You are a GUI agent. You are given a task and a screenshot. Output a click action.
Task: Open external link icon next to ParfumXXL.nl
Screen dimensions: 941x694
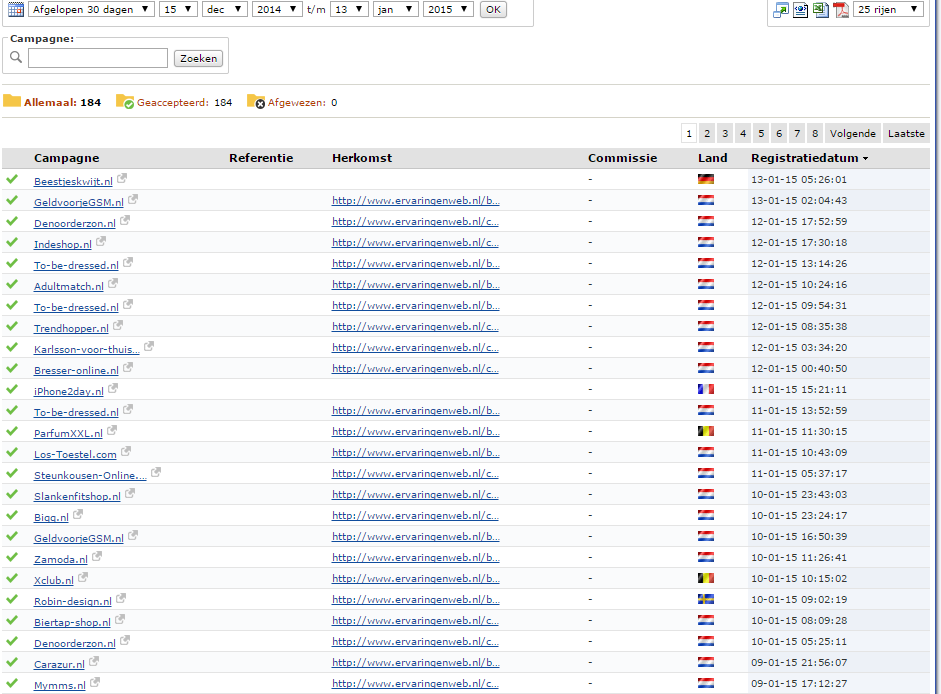coord(112,430)
